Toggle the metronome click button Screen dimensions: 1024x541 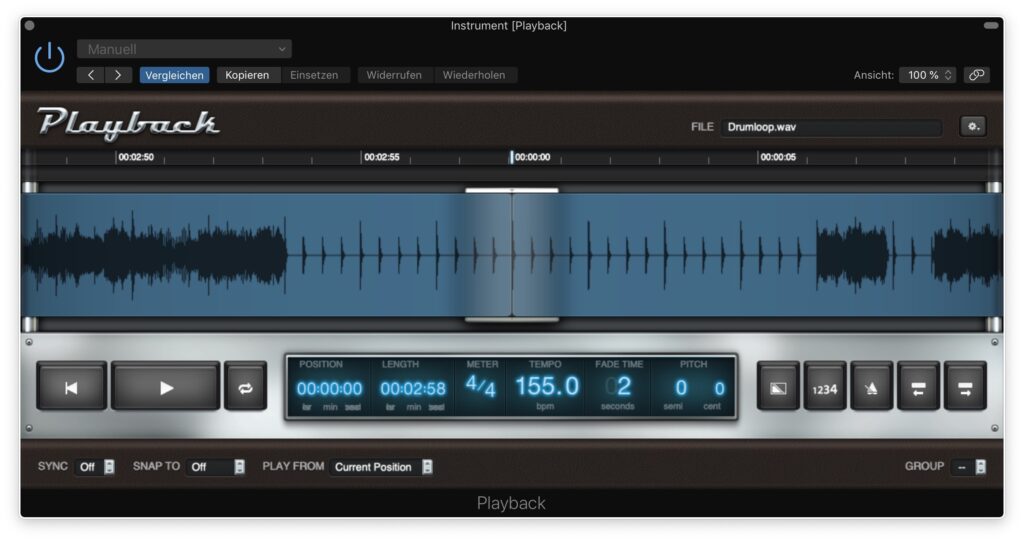(871, 387)
